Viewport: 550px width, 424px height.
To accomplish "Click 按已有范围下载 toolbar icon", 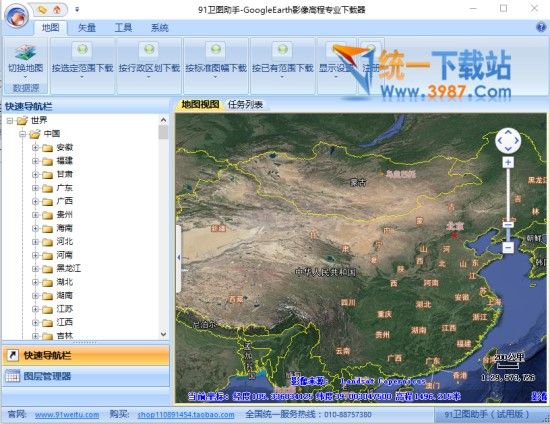I will point(282,49).
